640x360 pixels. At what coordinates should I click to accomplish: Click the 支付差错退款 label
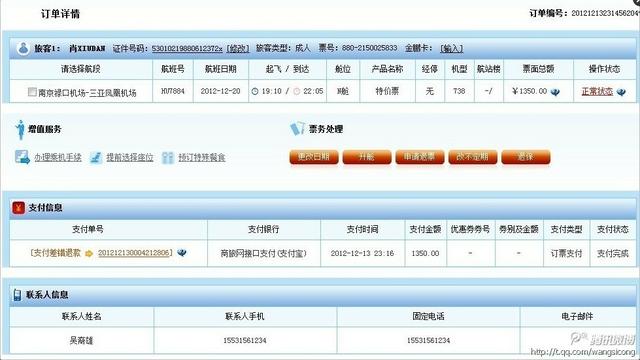[56, 253]
